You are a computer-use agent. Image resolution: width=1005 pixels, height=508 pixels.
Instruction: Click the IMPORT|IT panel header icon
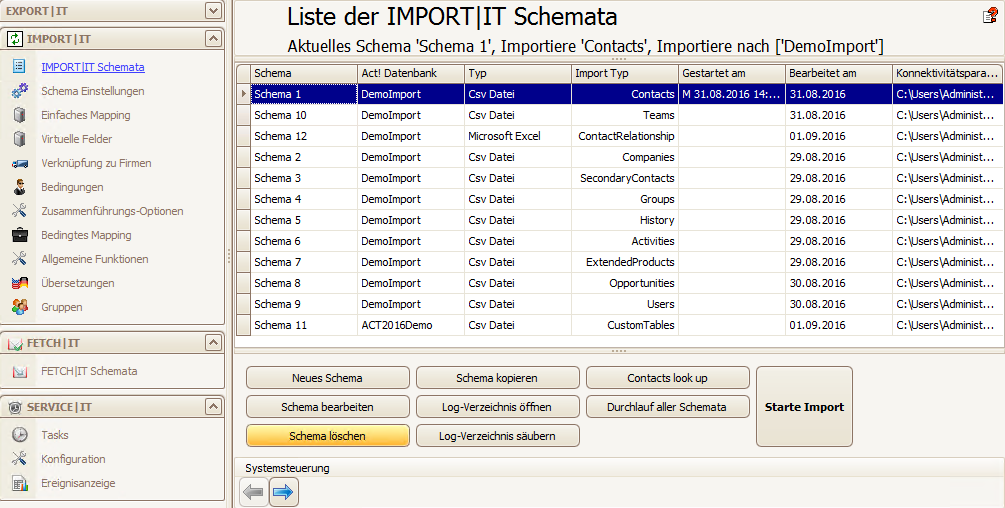click(14, 39)
